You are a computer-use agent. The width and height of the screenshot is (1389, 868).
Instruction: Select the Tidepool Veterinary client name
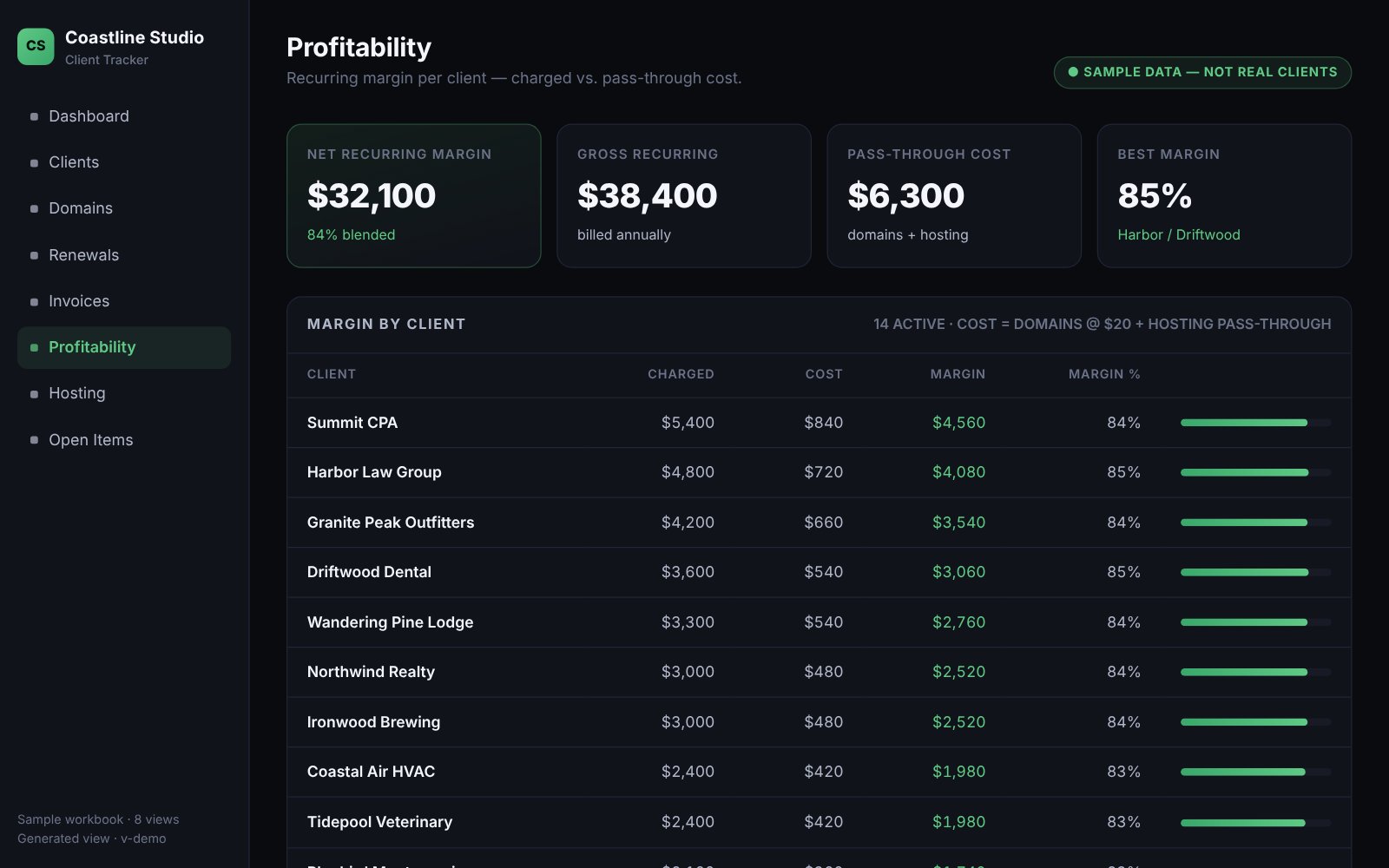tap(379, 822)
